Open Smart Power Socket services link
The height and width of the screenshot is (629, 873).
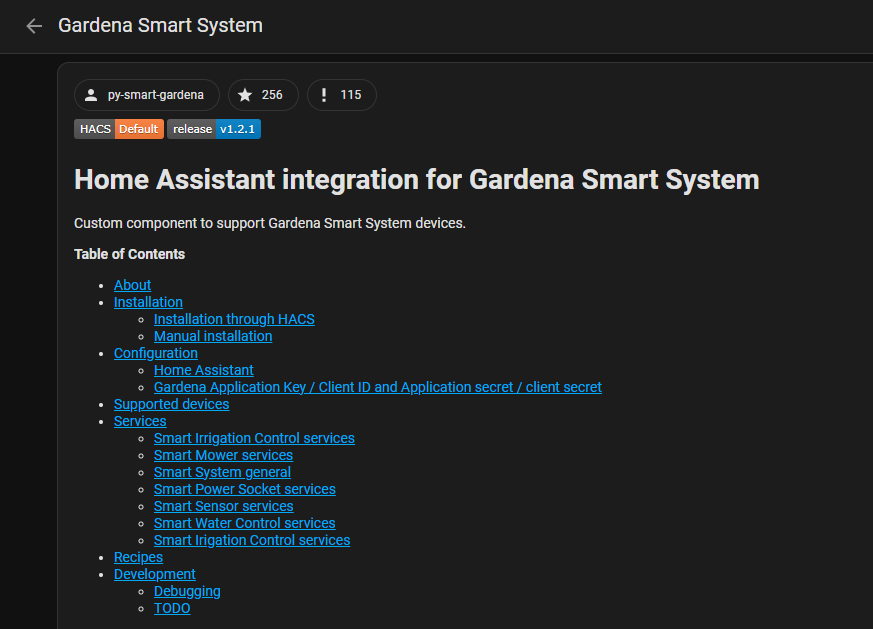point(244,489)
